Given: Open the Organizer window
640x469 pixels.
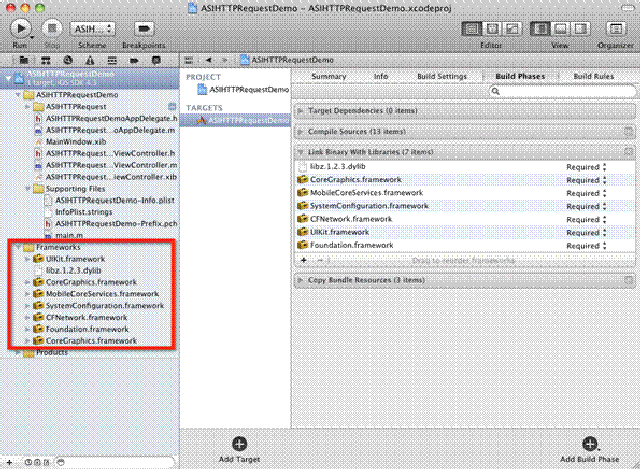Looking at the screenshot, I should [616, 29].
